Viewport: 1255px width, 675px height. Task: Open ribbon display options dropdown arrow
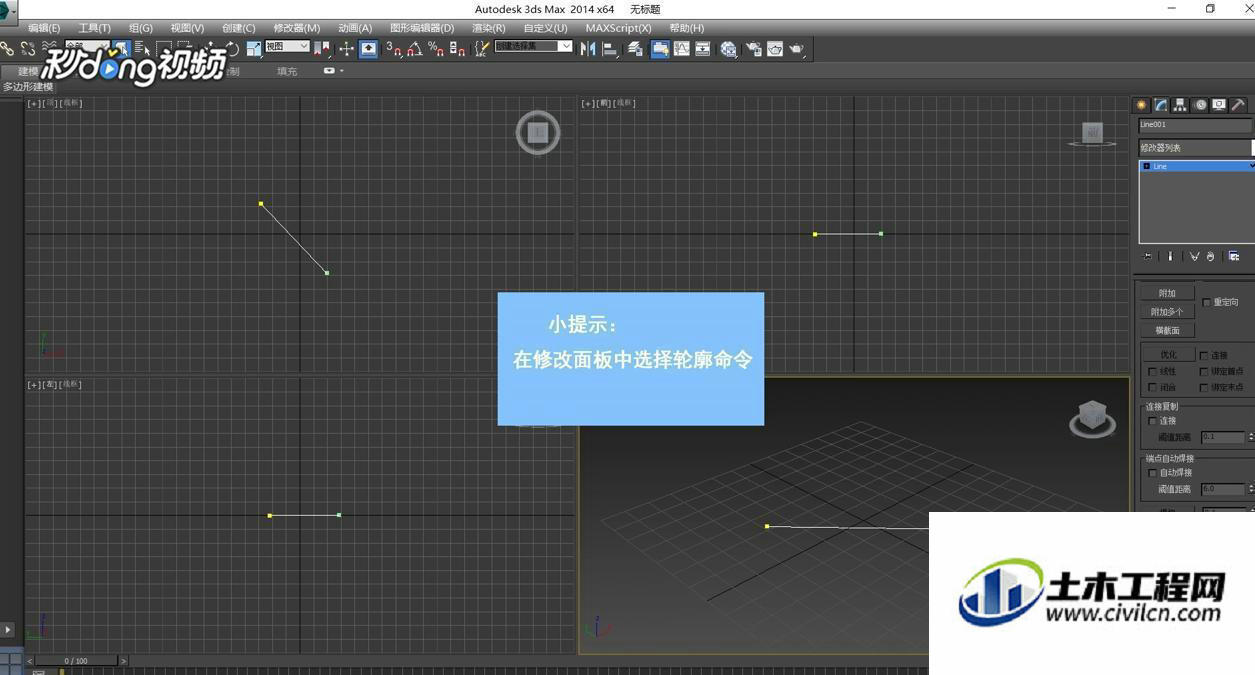(x=341, y=71)
